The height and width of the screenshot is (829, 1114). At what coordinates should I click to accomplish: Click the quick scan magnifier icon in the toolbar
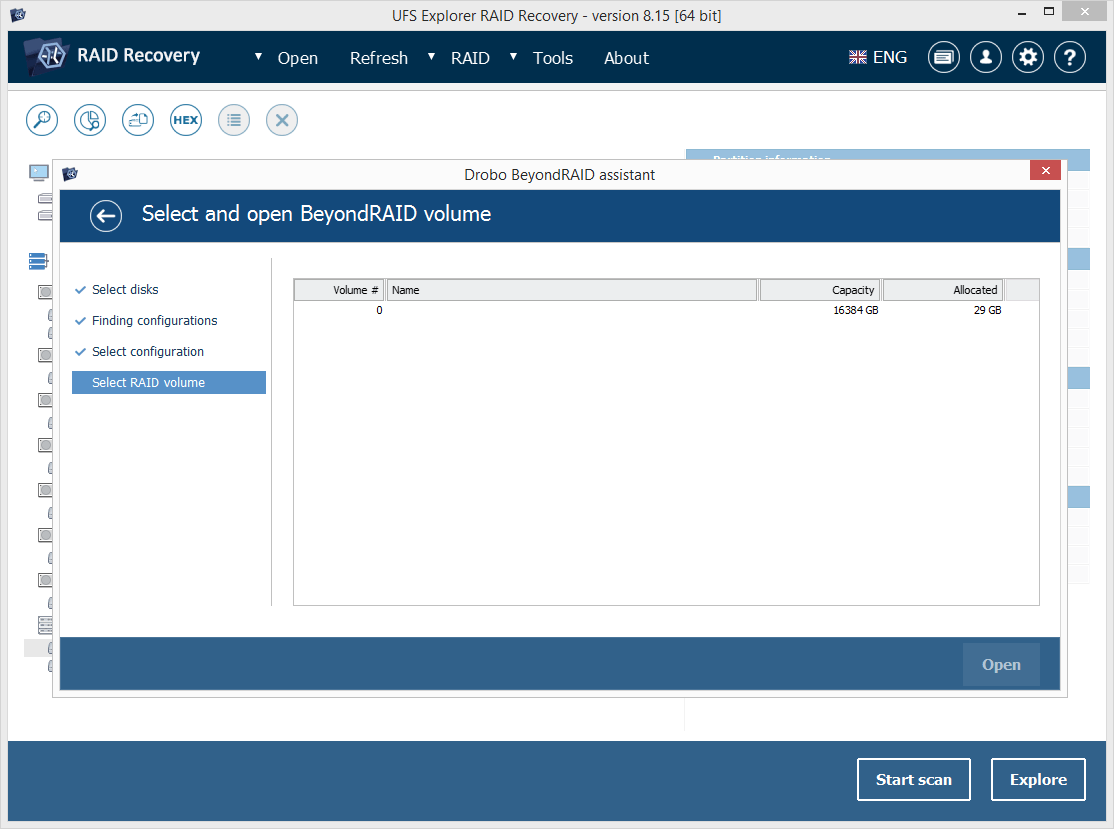(42, 120)
